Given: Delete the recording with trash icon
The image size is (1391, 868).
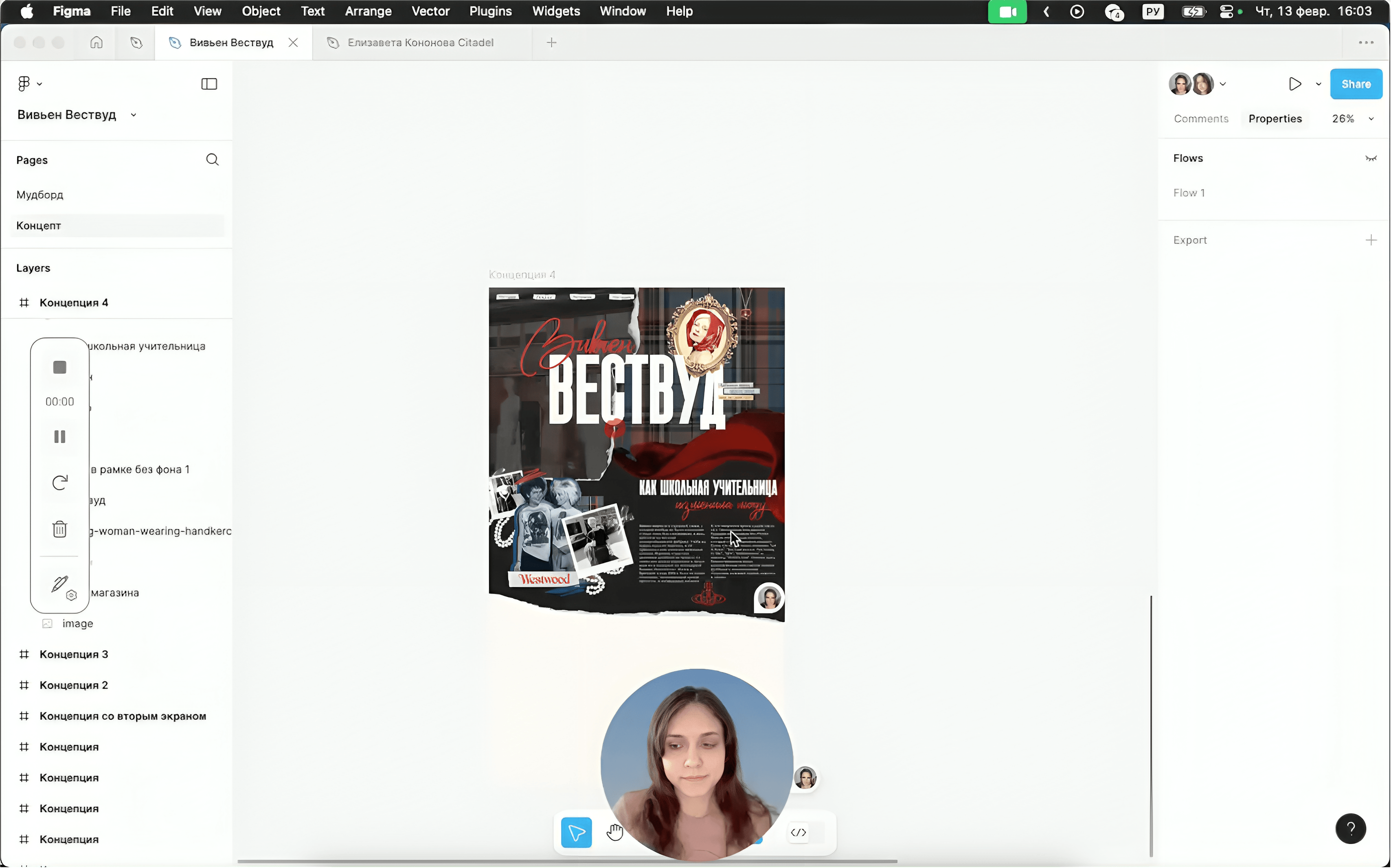Looking at the screenshot, I should point(60,529).
